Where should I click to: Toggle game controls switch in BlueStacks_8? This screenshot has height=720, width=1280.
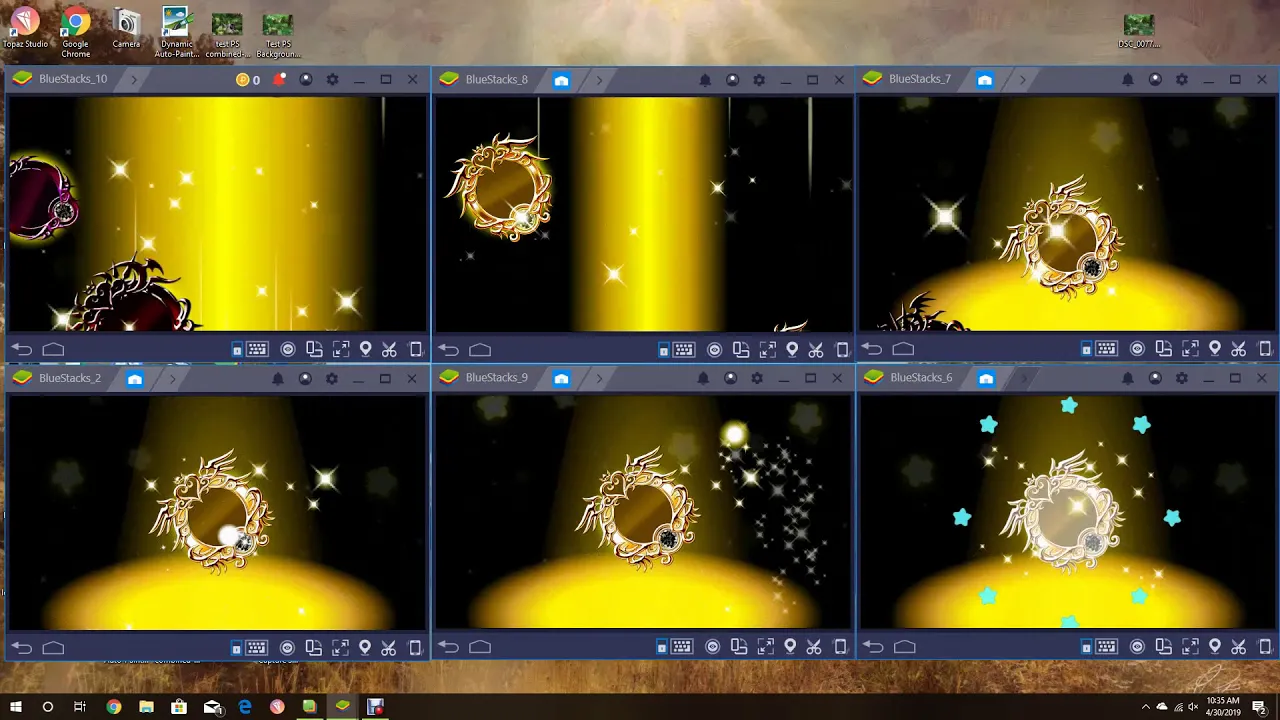pyautogui.click(x=663, y=349)
